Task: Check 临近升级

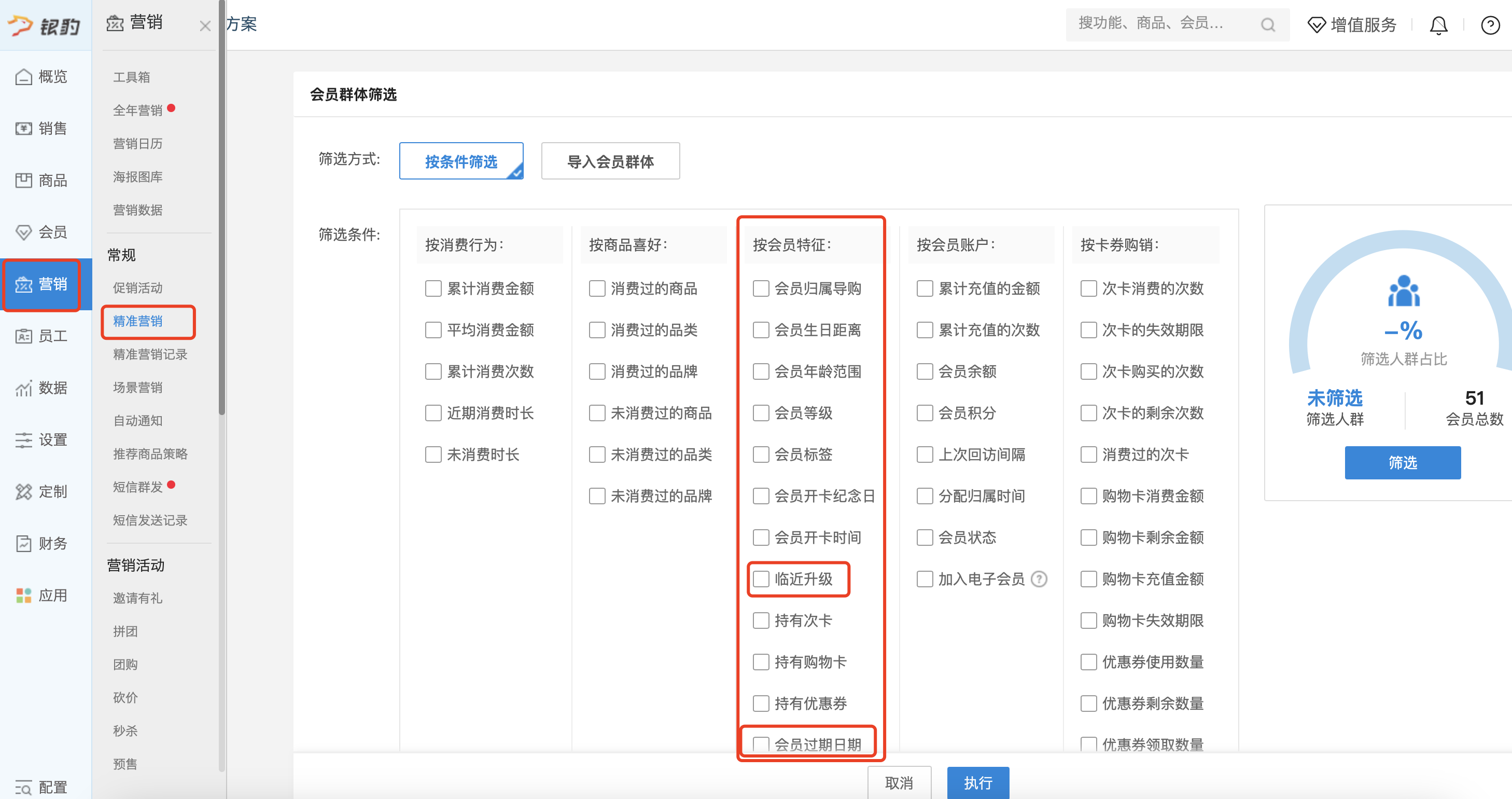Action: 761,579
